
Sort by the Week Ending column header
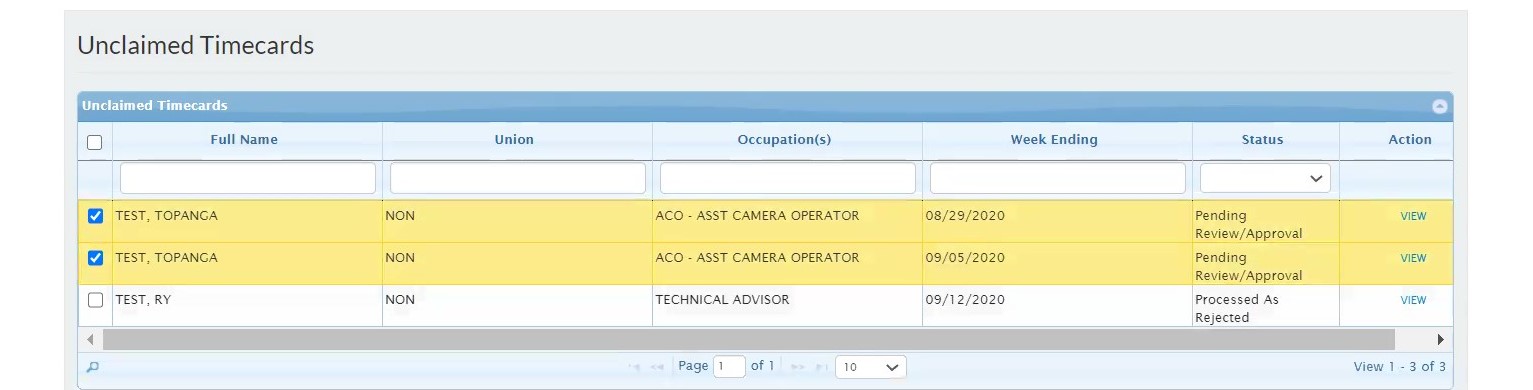click(1054, 140)
